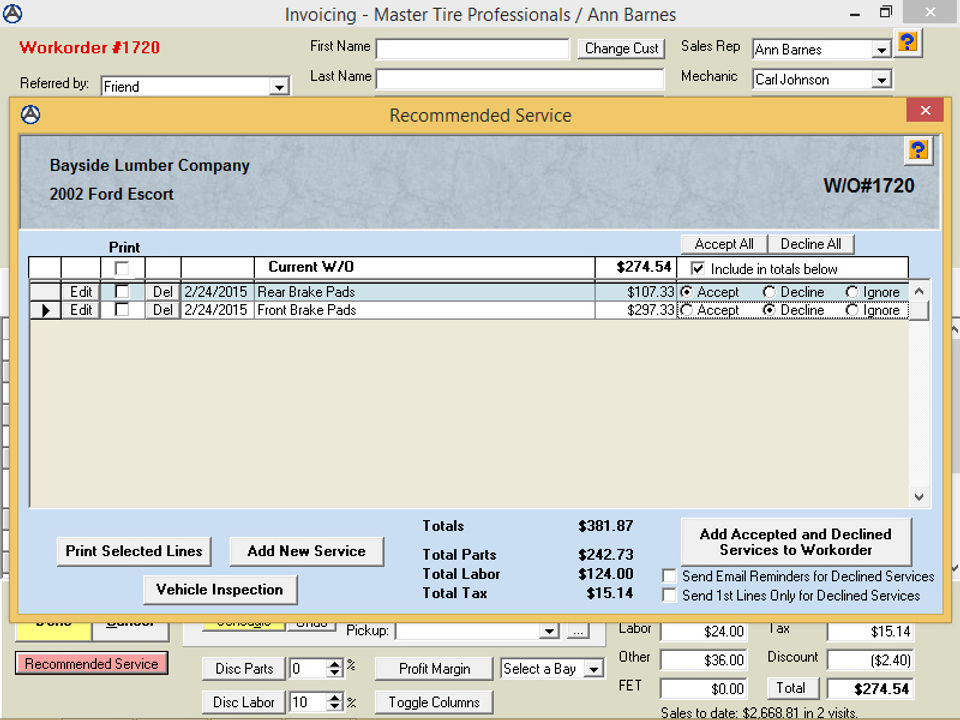Check Print box for Front Brake Pads

[122, 310]
